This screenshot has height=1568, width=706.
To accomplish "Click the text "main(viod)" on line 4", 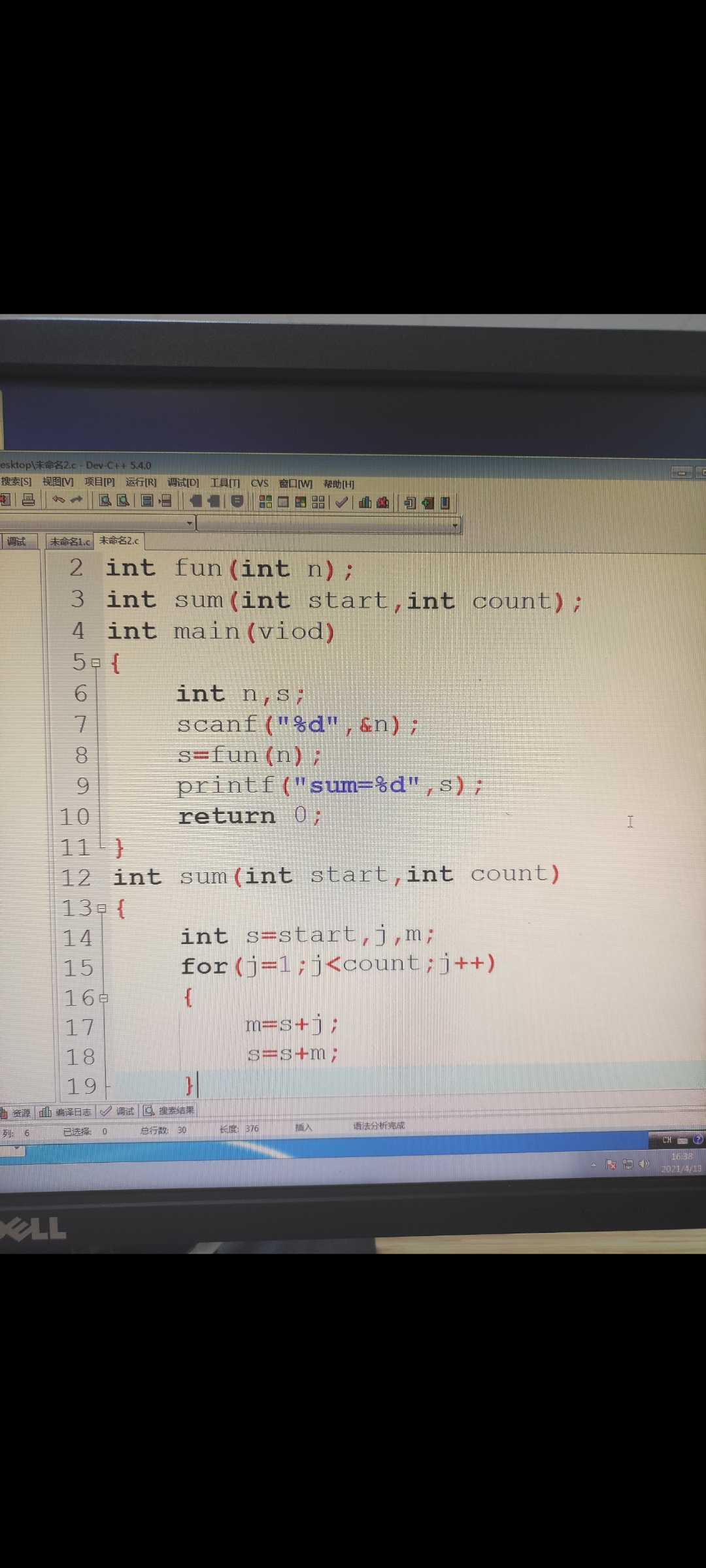I will coord(254,632).
